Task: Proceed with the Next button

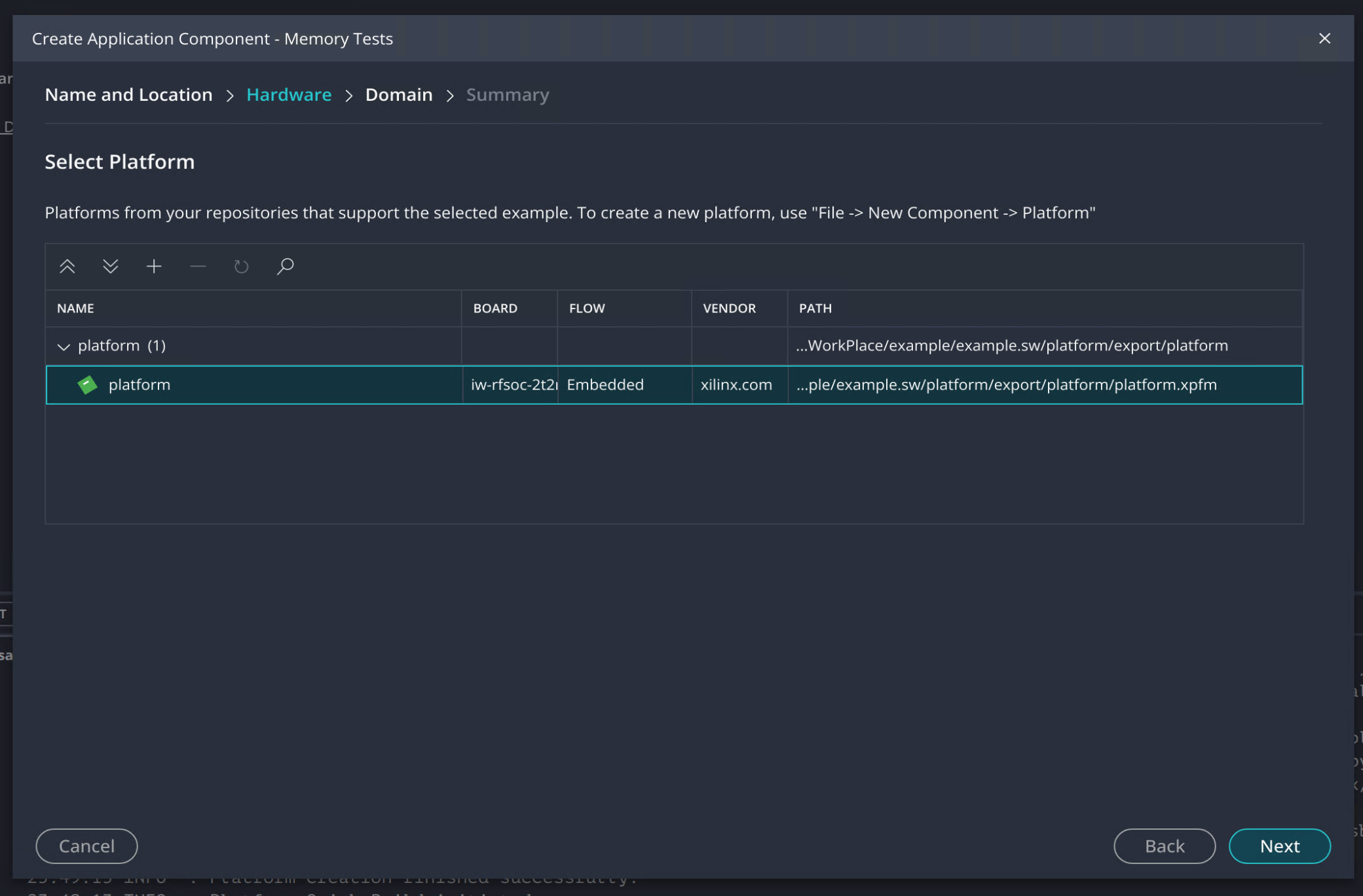Action: click(1279, 846)
